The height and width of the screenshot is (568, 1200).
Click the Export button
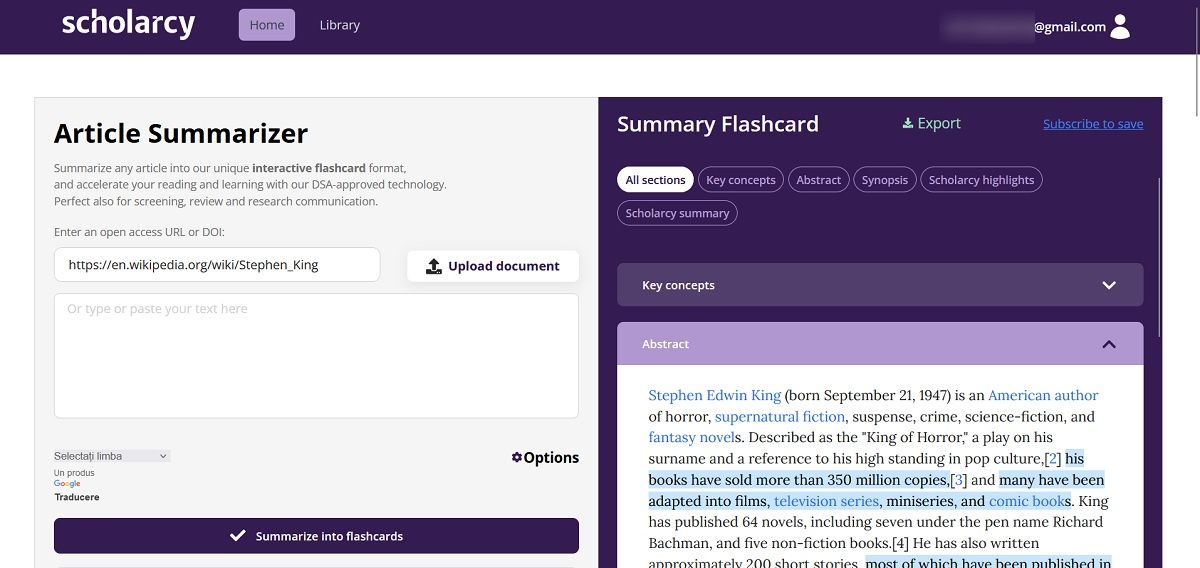(x=931, y=123)
